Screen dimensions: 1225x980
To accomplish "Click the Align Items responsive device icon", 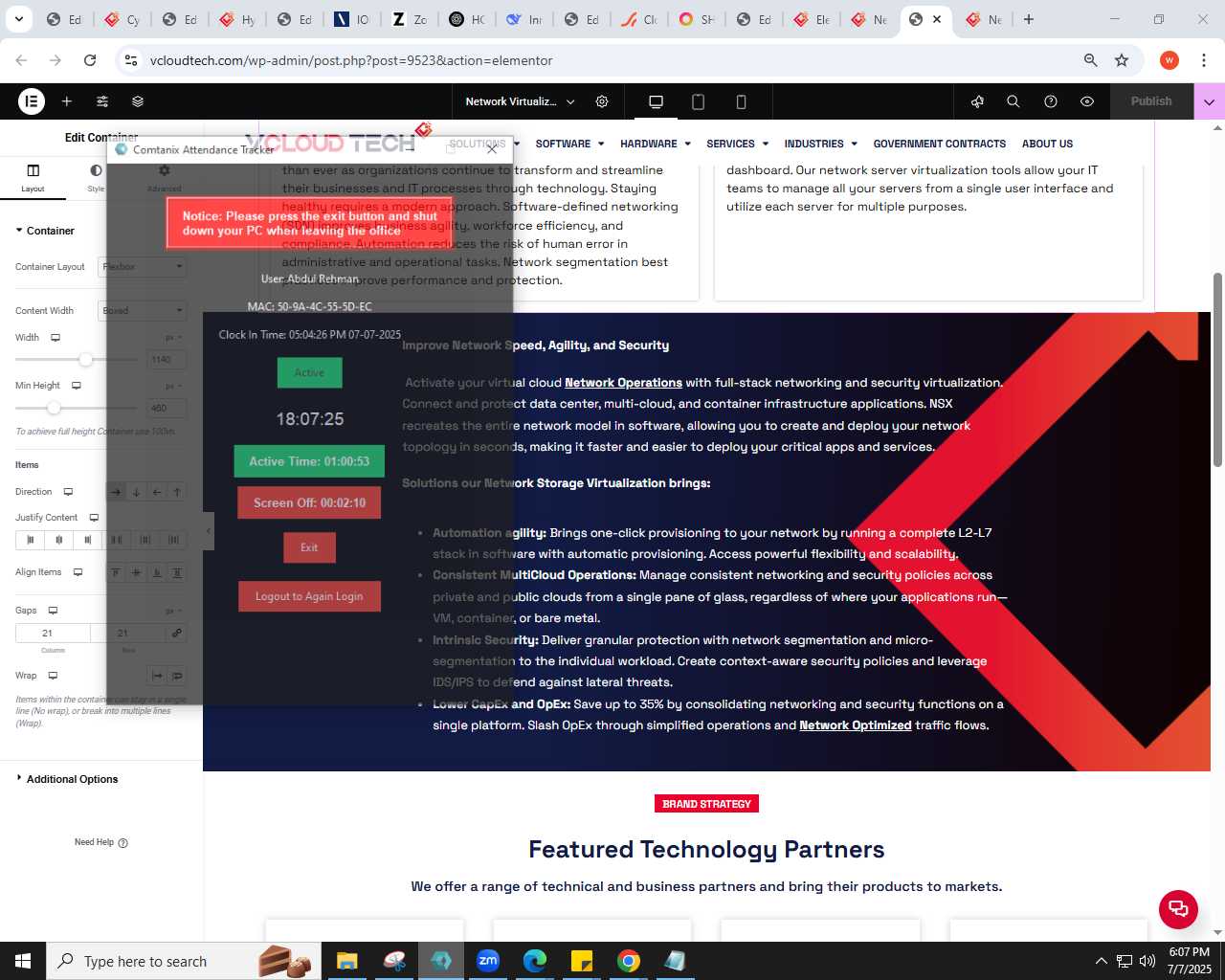I will point(78,572).
